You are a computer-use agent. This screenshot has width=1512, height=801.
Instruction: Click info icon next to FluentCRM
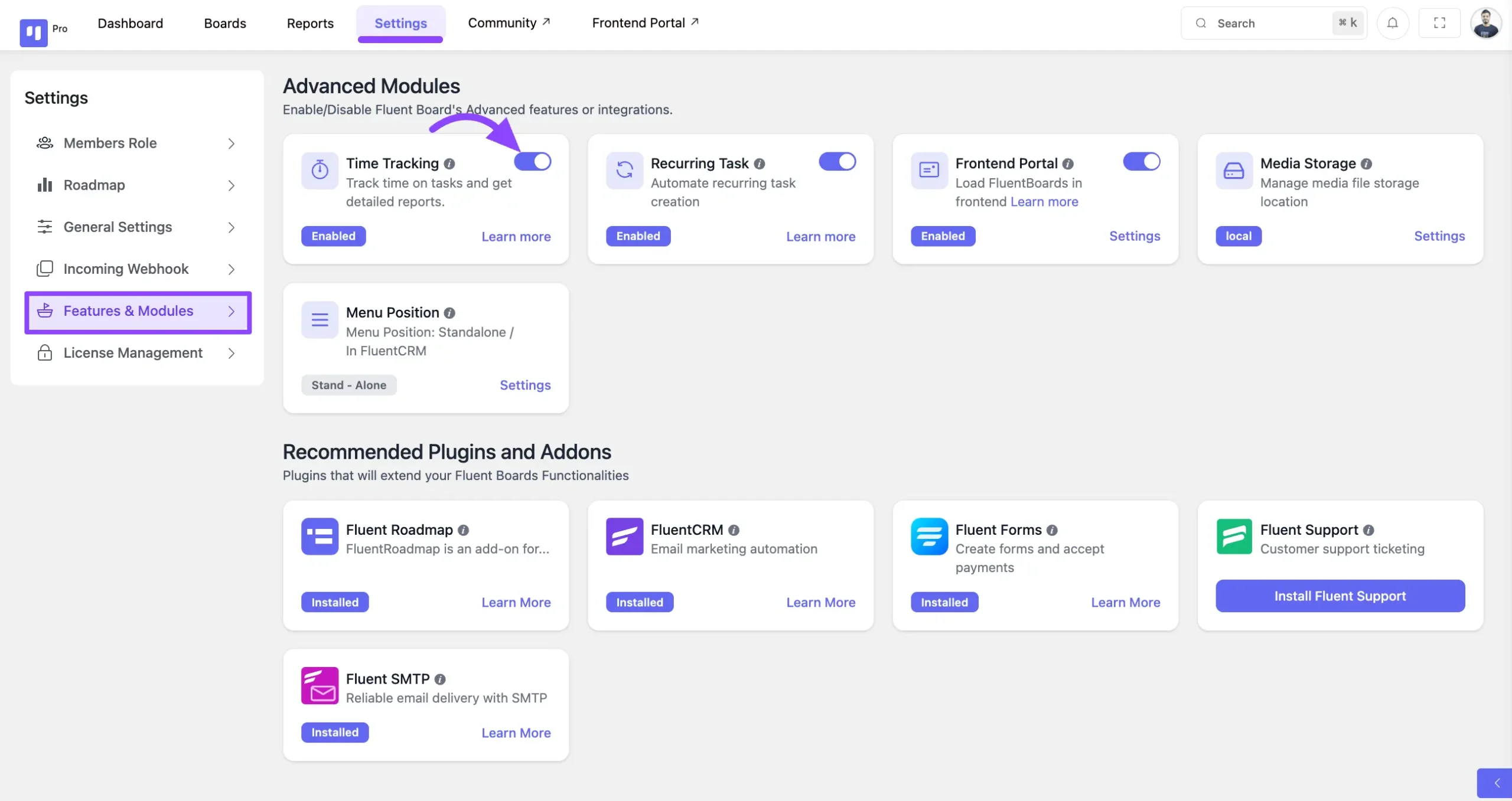tap(734, 530)
